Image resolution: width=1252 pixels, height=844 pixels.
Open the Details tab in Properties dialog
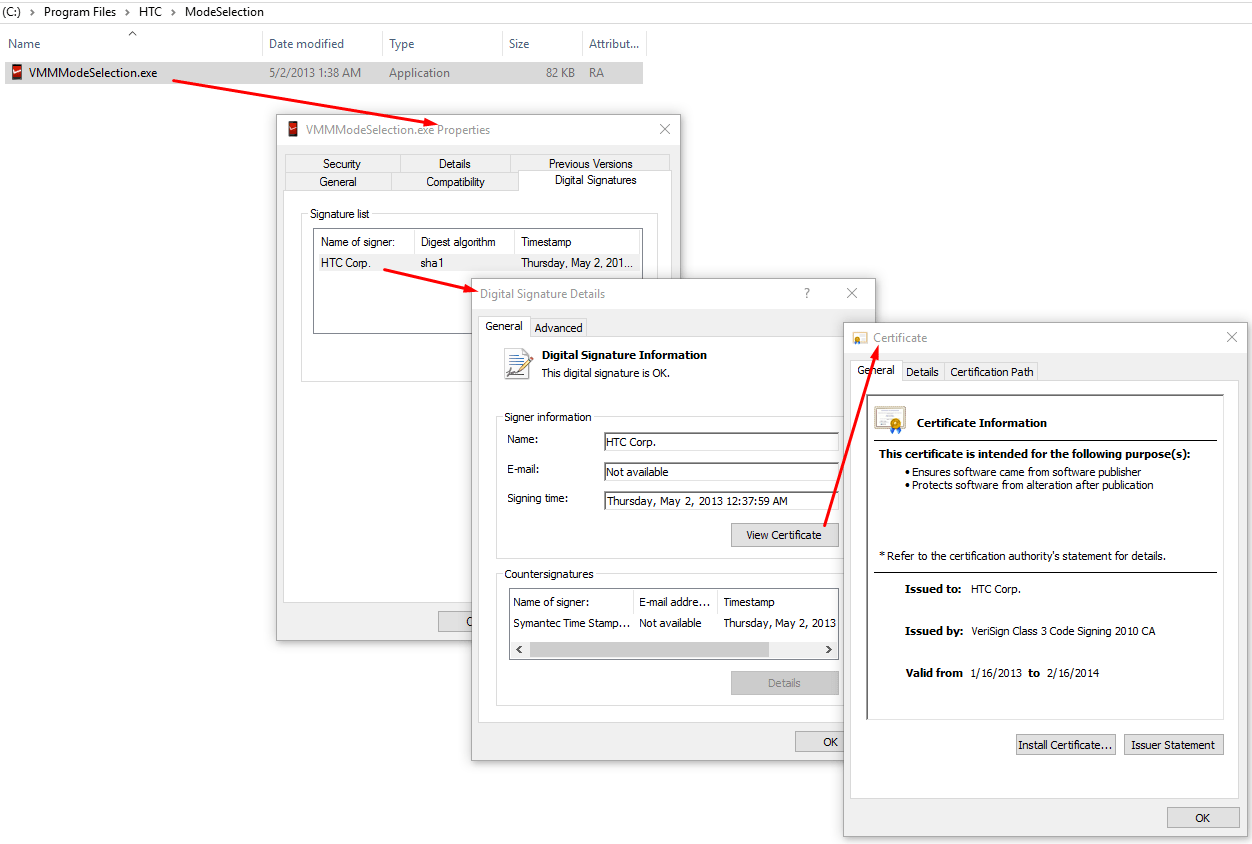[455, 164]
